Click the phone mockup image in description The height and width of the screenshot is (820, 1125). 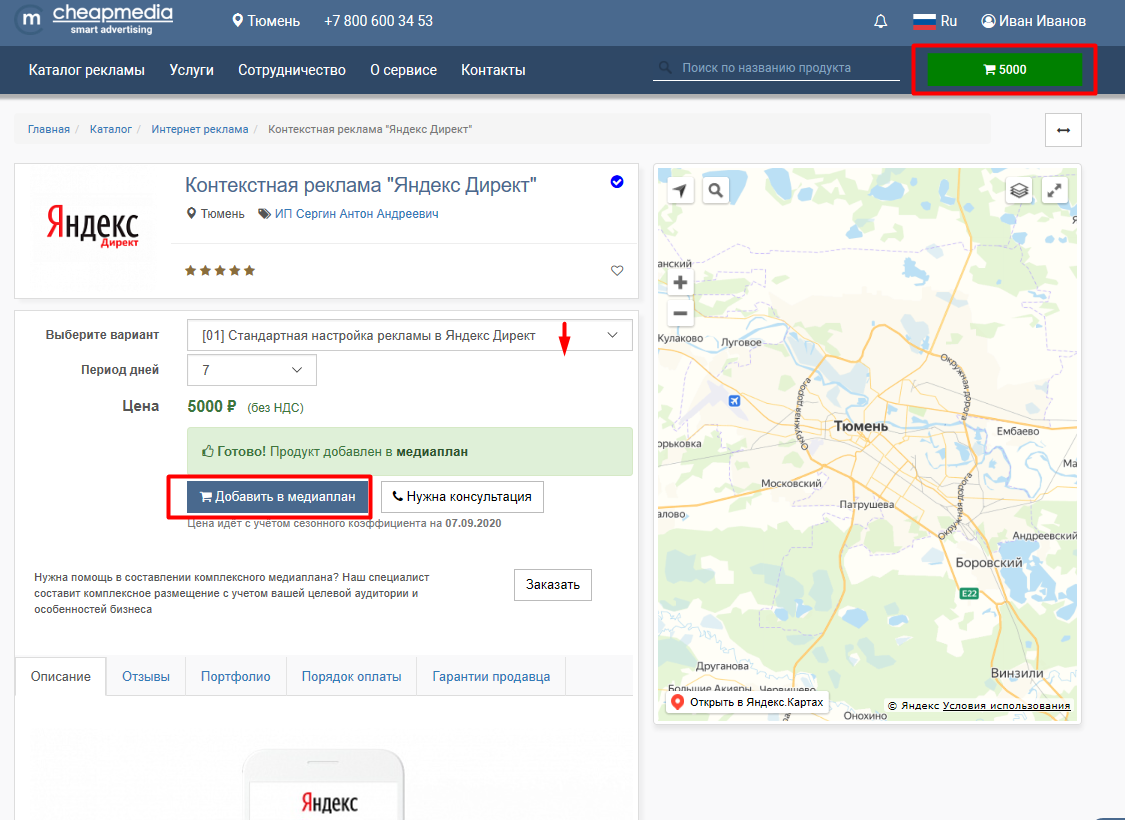coord(324,785)
